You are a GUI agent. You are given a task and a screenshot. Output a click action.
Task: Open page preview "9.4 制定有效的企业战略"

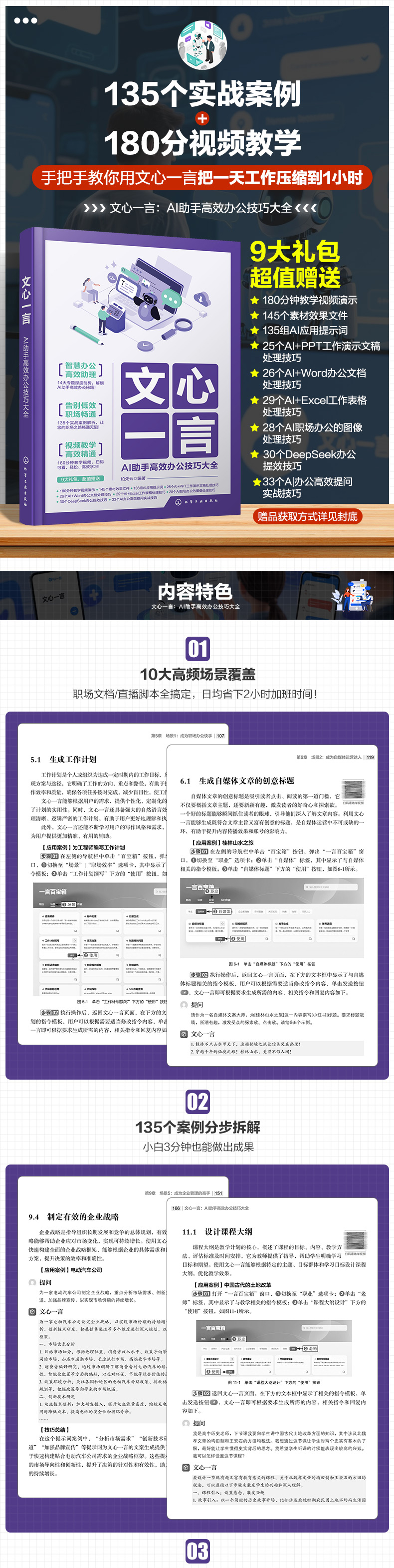coord(92,1337)
